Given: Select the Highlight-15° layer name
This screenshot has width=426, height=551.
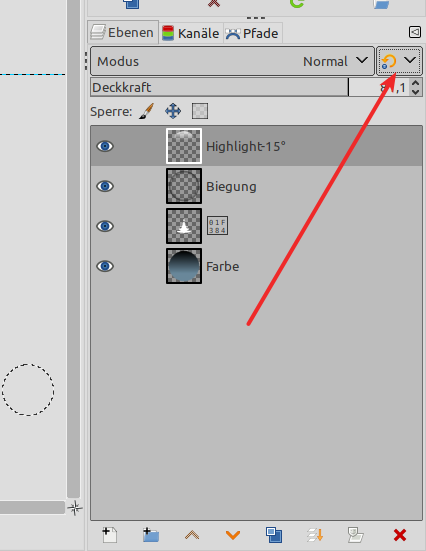Looking at the screenshot, I should [246, 146].
